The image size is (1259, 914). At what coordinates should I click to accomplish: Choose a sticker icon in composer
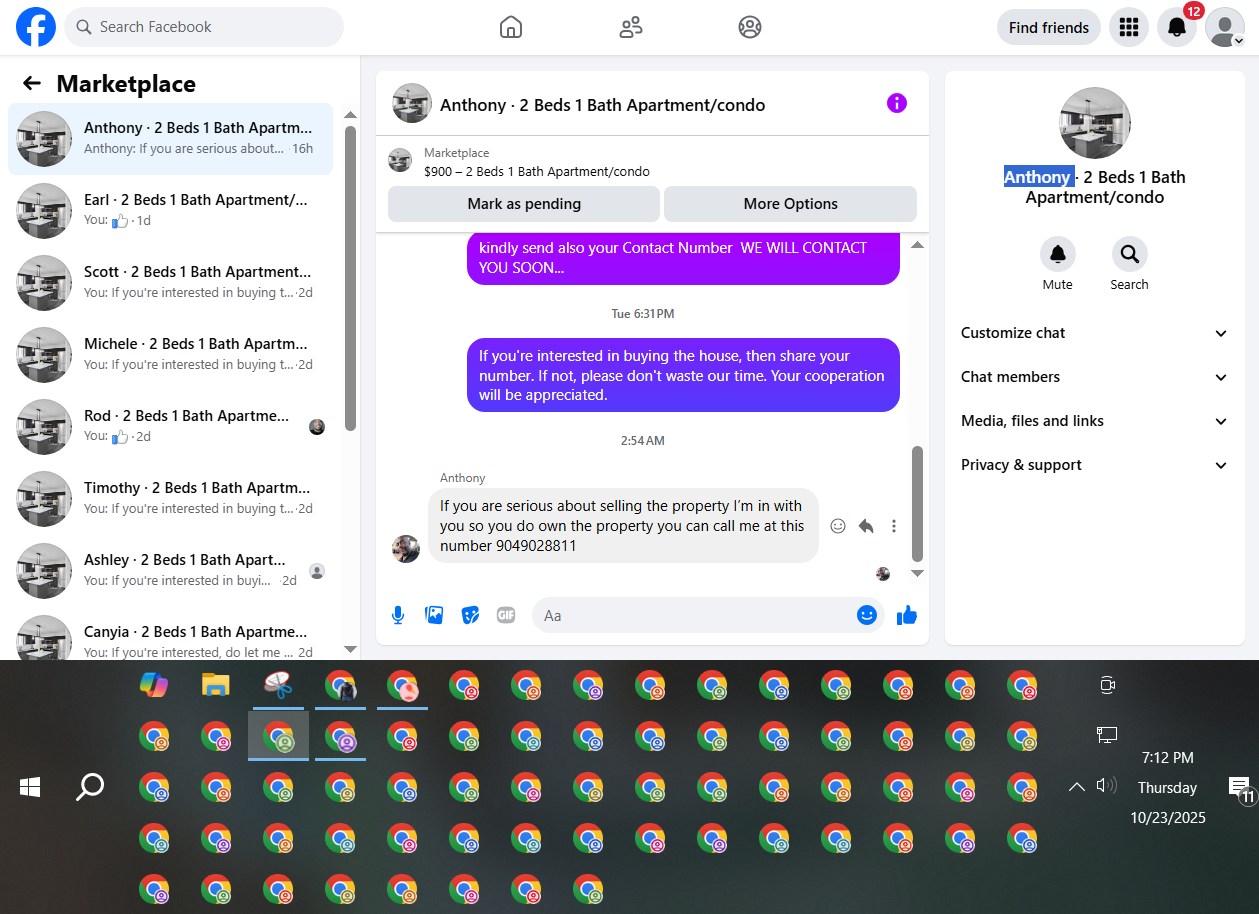click(x=470, y=615)
